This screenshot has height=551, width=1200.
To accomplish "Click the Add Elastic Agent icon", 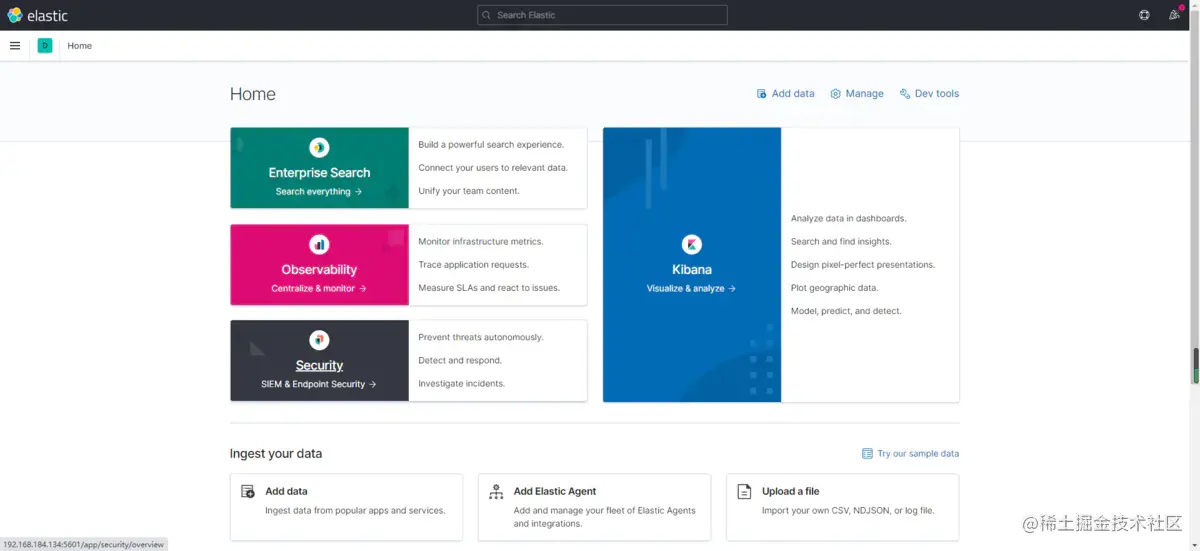I will (496, 492).
